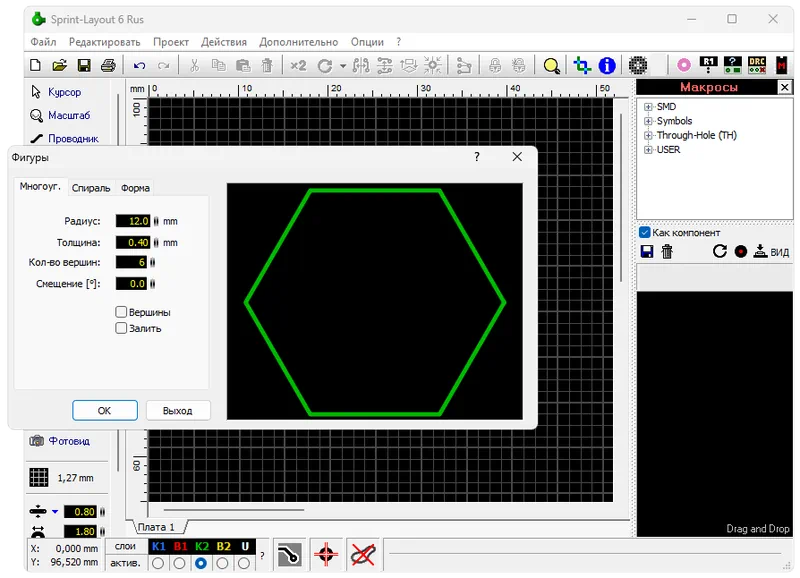800x578 pixels.
Task: Click the green transparent-mode toolbar icon
Action: click(x=582, y=65)
